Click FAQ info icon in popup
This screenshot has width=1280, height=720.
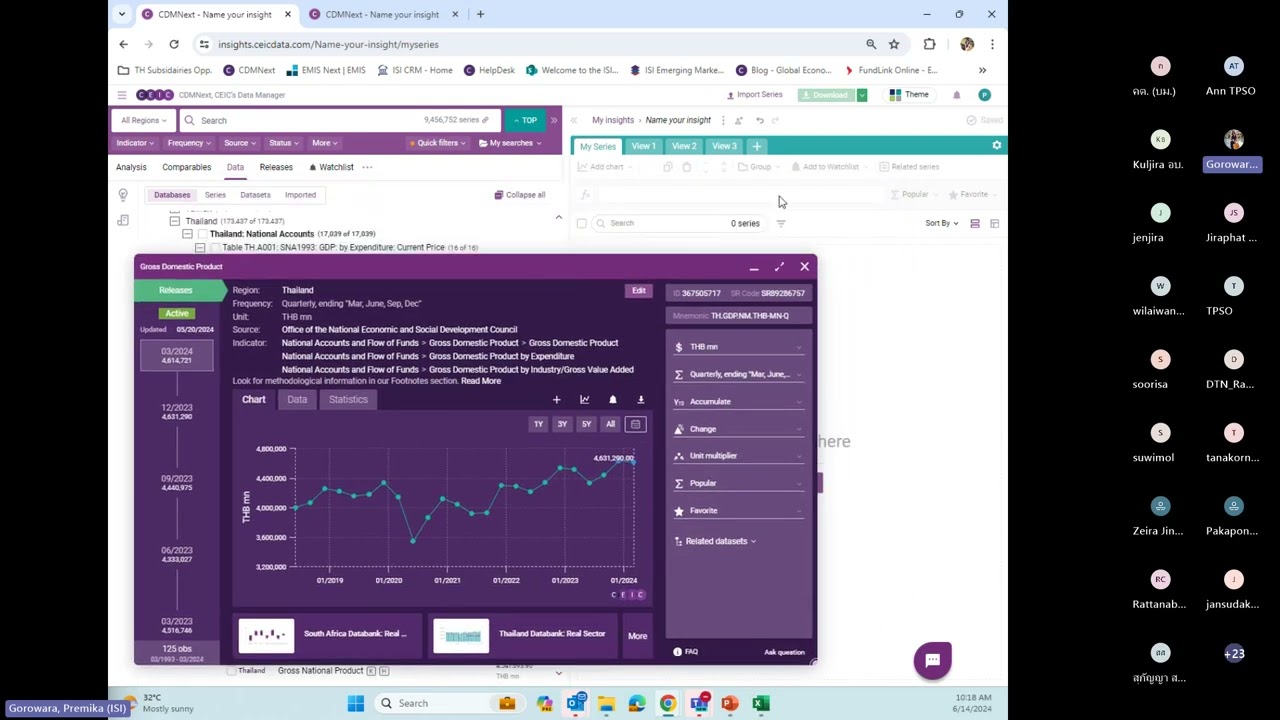(678, 652)
